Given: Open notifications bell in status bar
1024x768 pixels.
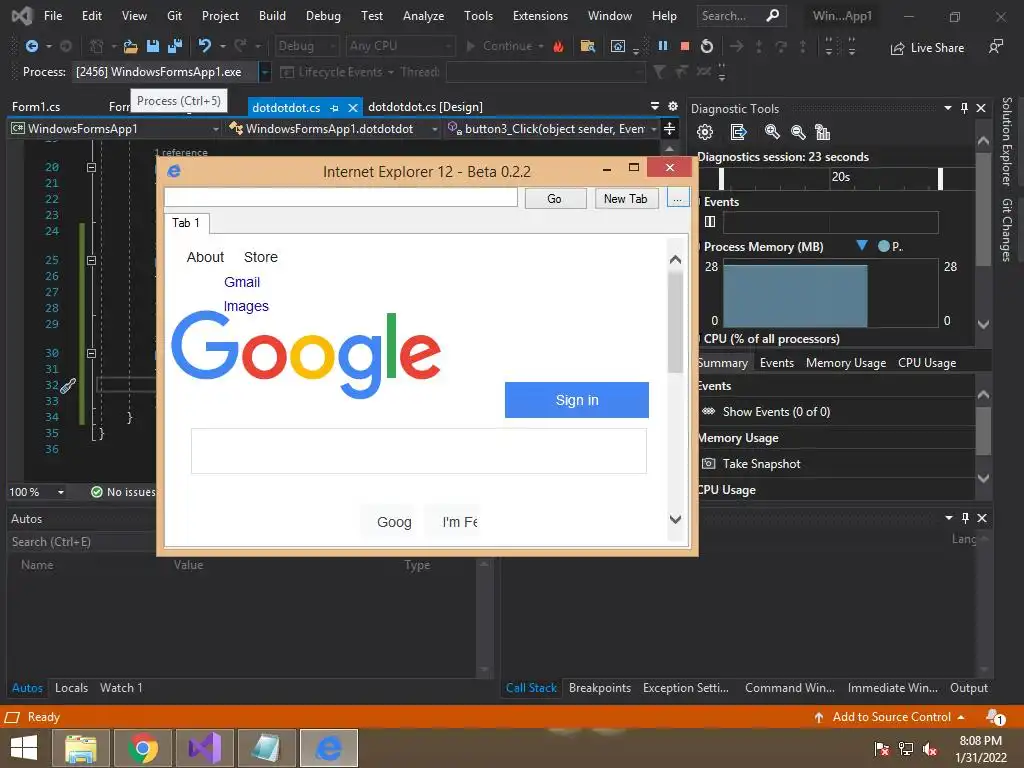Looking at the screenshot, I should point(995,717).
